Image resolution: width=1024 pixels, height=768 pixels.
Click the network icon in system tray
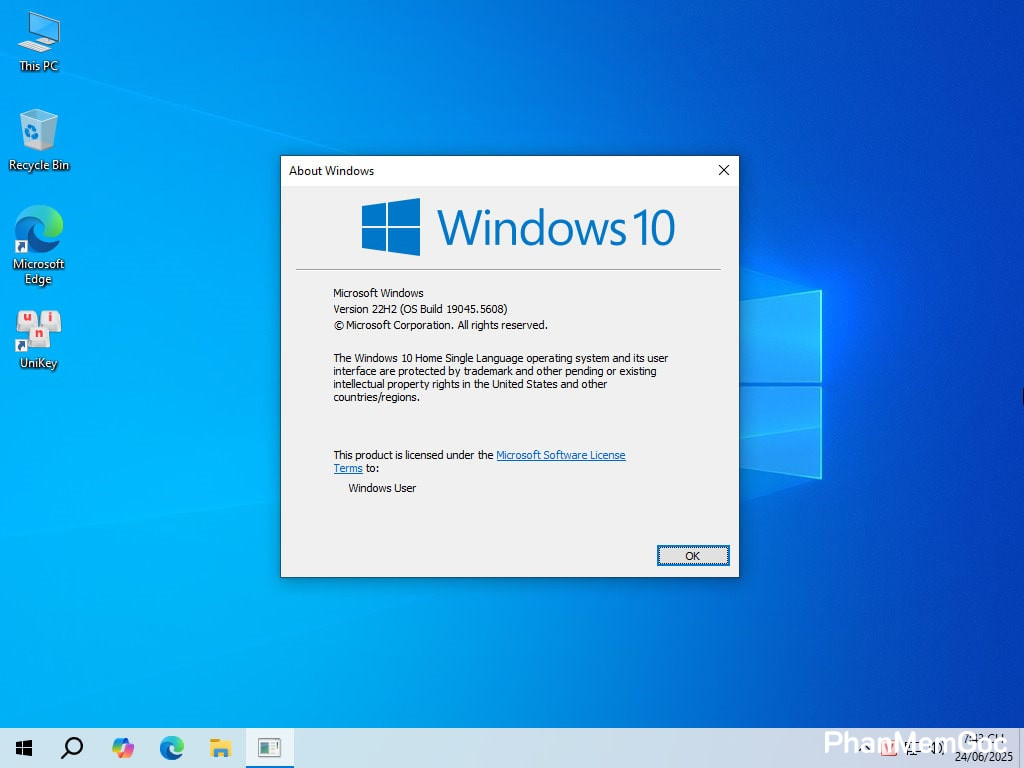click(912, 748)
